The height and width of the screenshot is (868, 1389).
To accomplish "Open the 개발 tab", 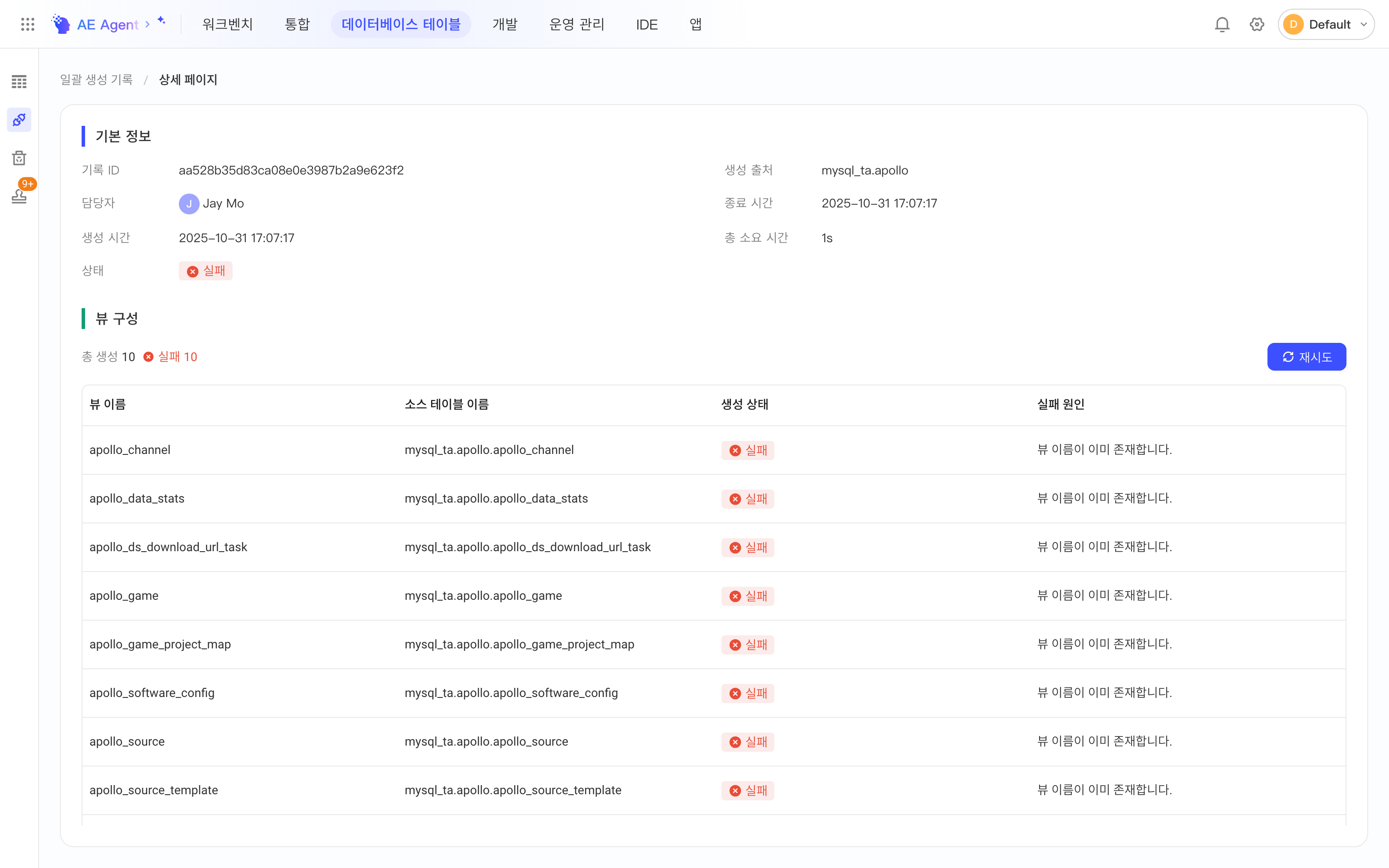I will (x=505, y=24).
